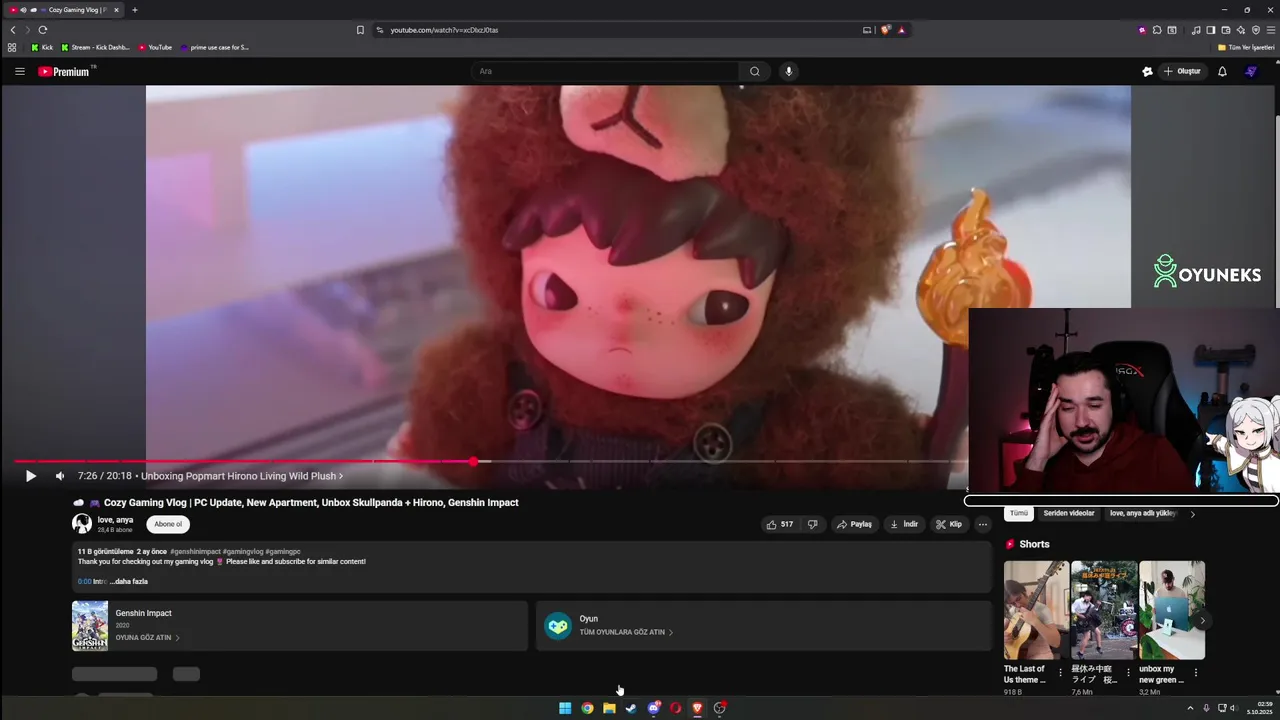Subscribe with the 'Abone ol' button
The width and height of the screenshot is (1280, 720).
click(168, 524)
